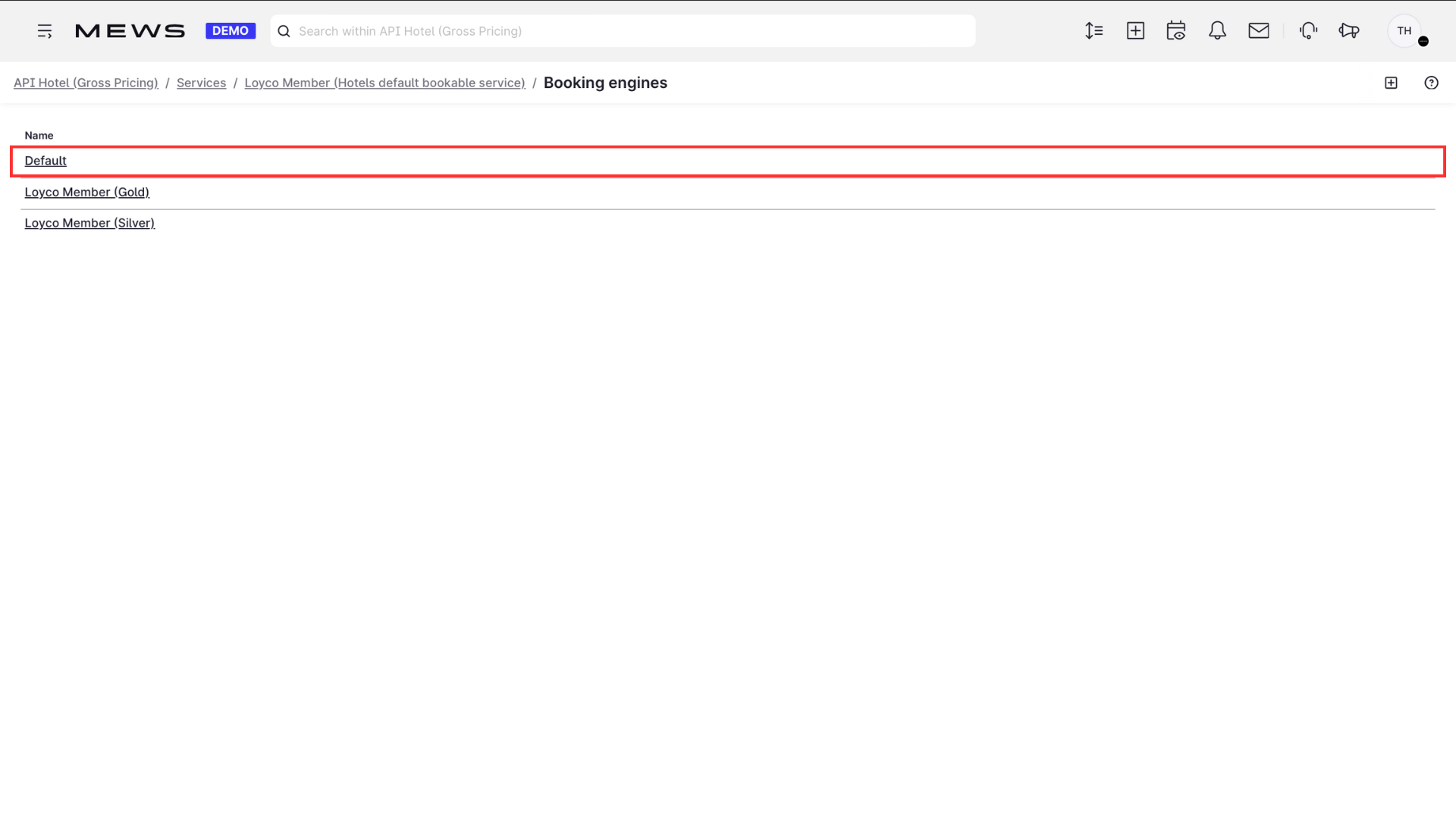Focus the search within API Hotel field
1456x819 pixels.
[623, 31]
